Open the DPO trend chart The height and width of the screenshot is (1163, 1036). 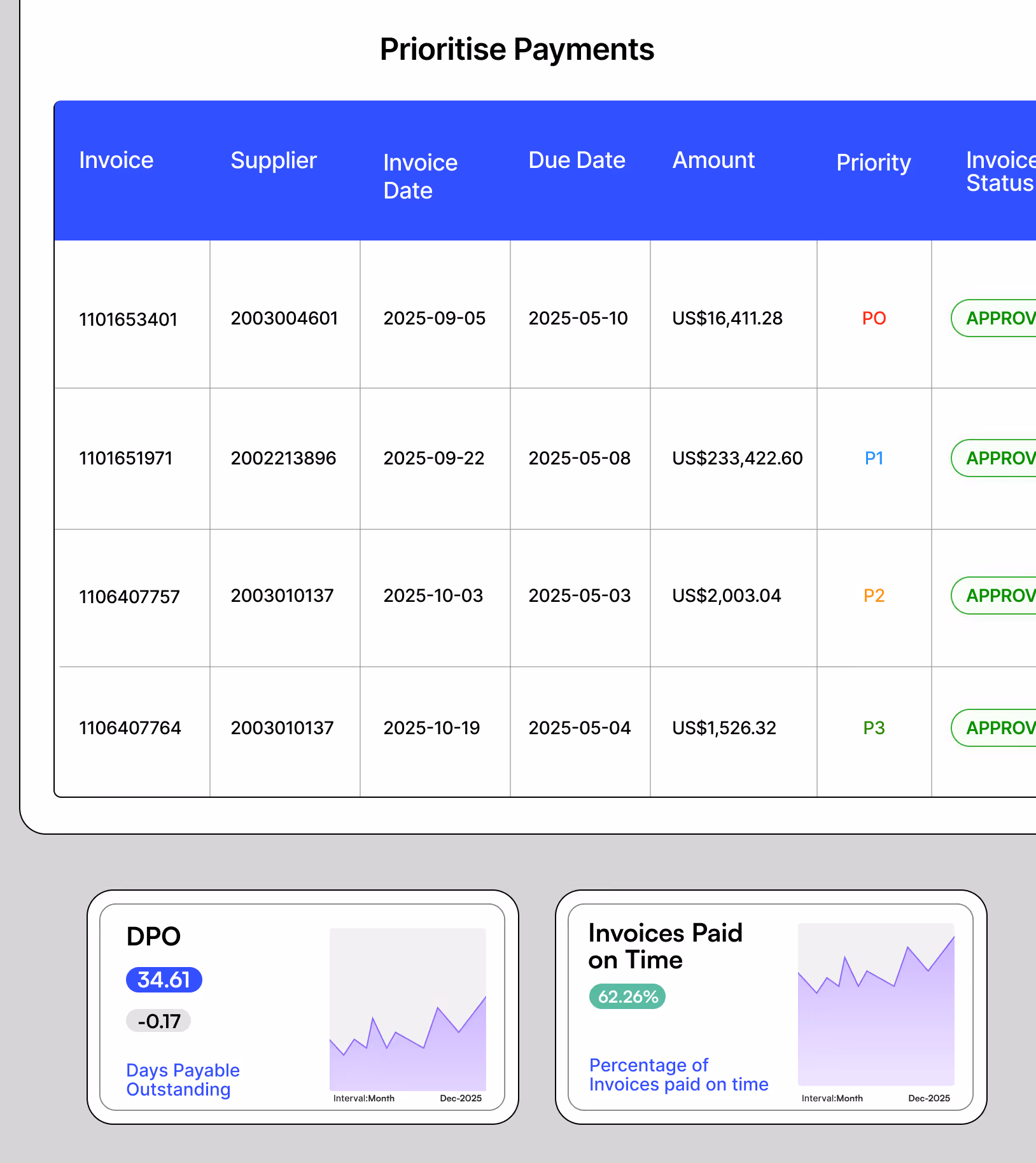408,1010
